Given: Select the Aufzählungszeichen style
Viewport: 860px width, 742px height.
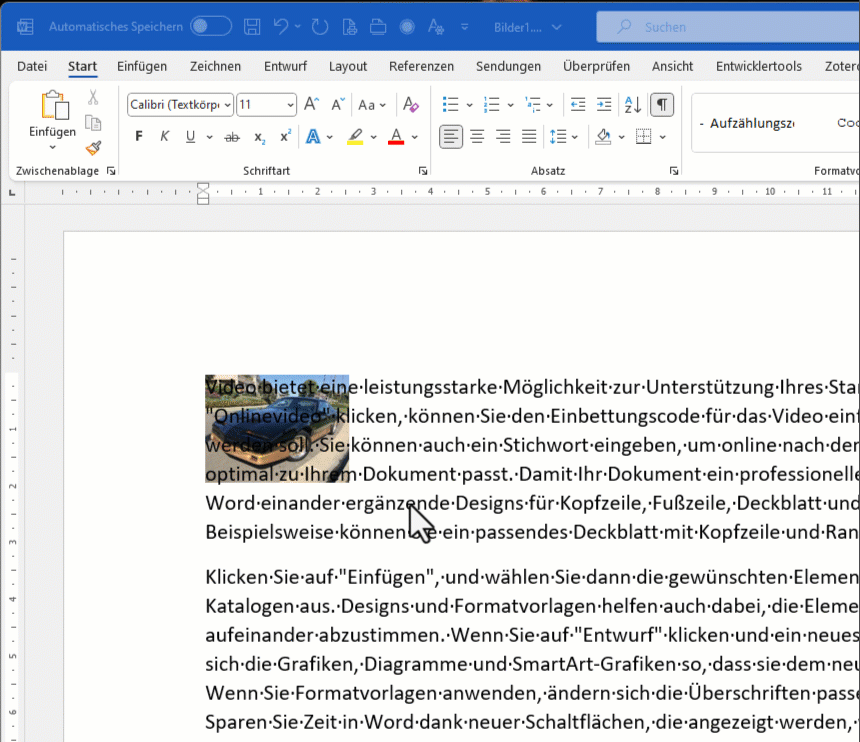Looking at the screenshot, I should 751,123.
